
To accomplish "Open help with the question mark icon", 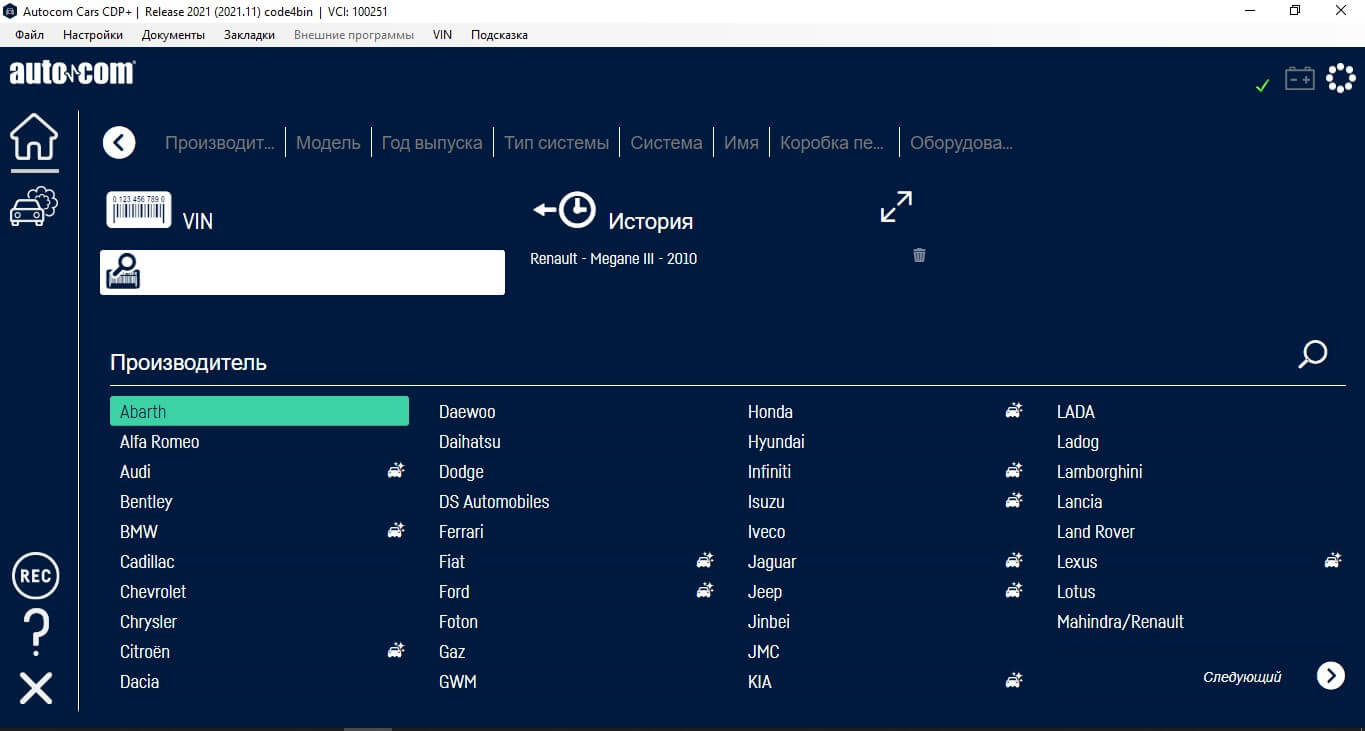I will 35,633.
